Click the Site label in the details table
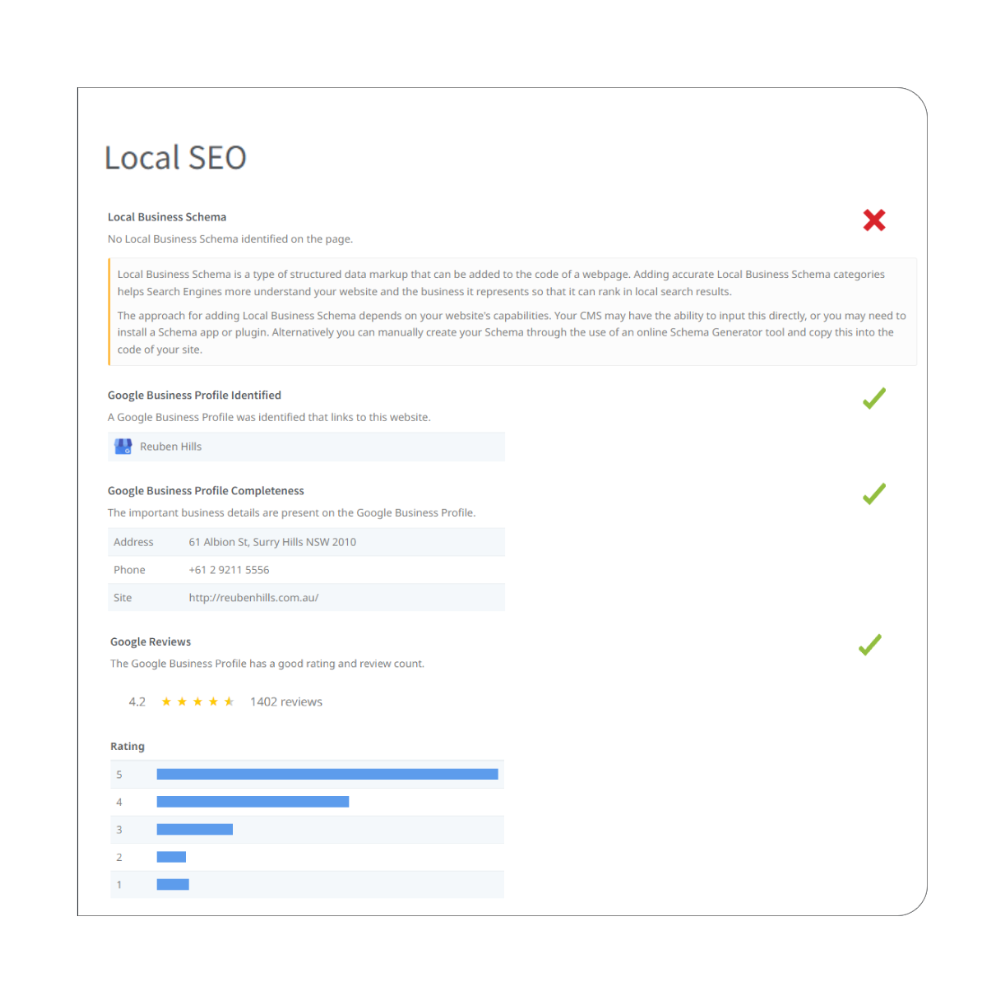The height and width of the screenshot is (1000, 1000). click(x=122, y=598)
